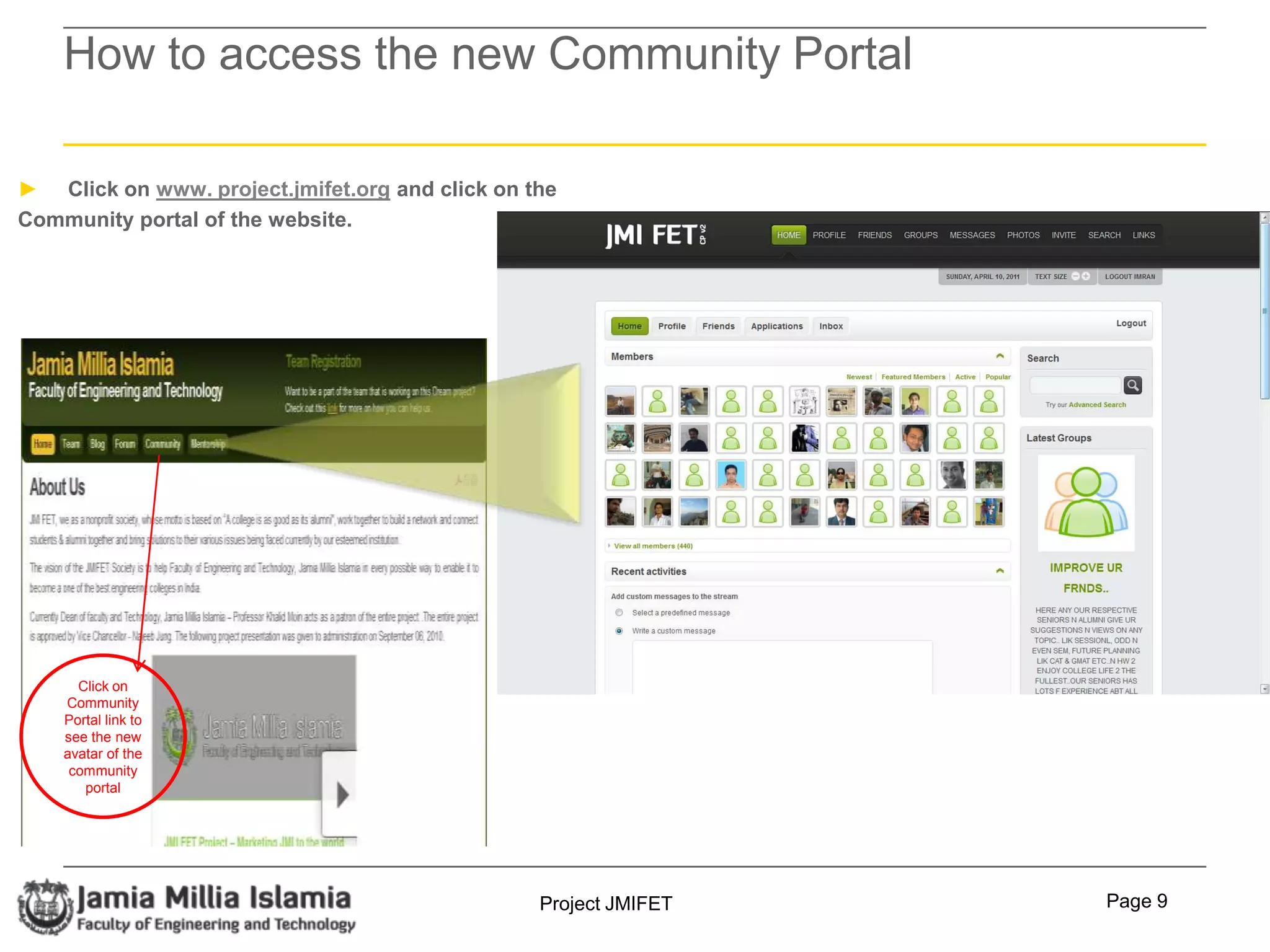Click inside the Search input field

(1075, 386)
